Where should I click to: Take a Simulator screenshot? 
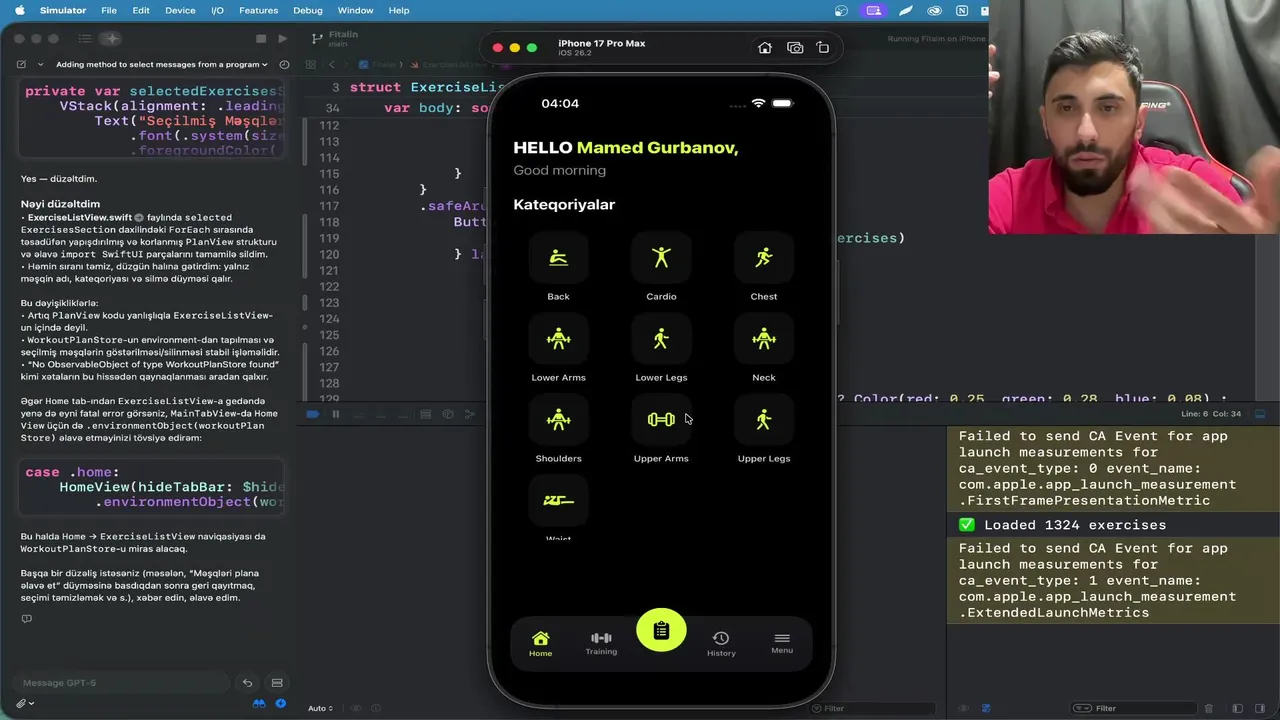(795, 48)
